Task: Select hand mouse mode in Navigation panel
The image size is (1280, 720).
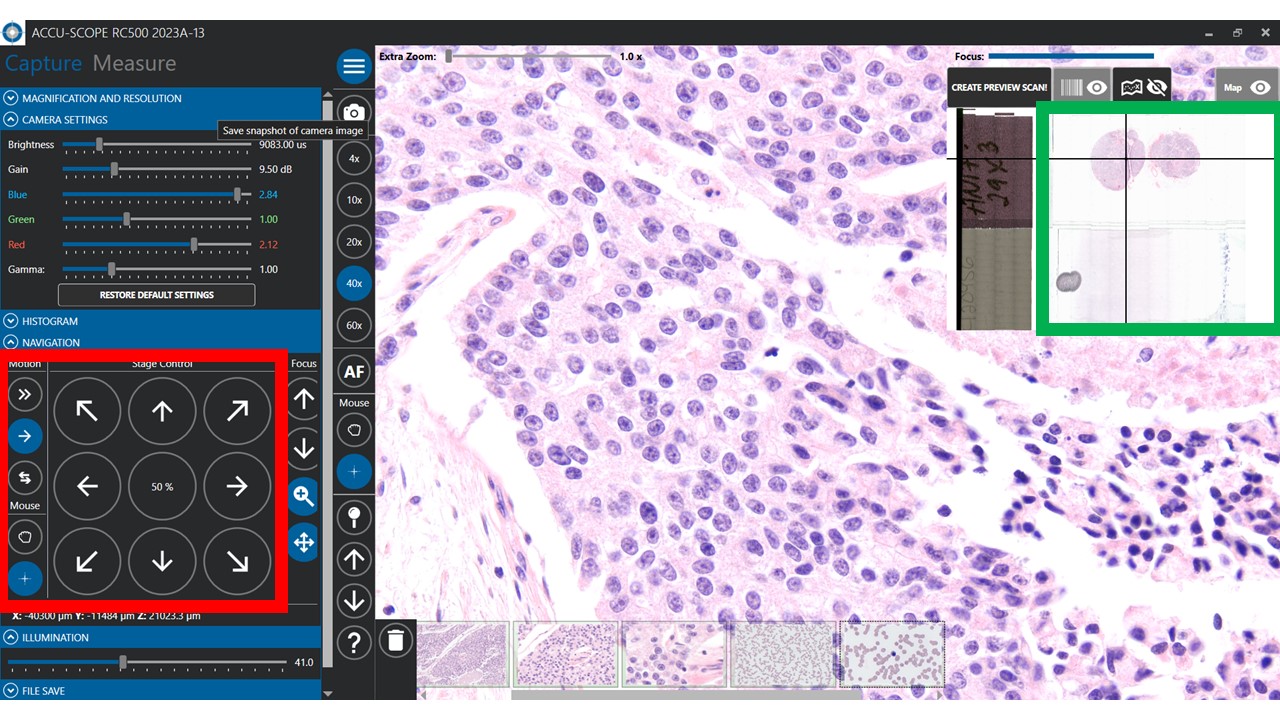Action: tap(25, 537)
